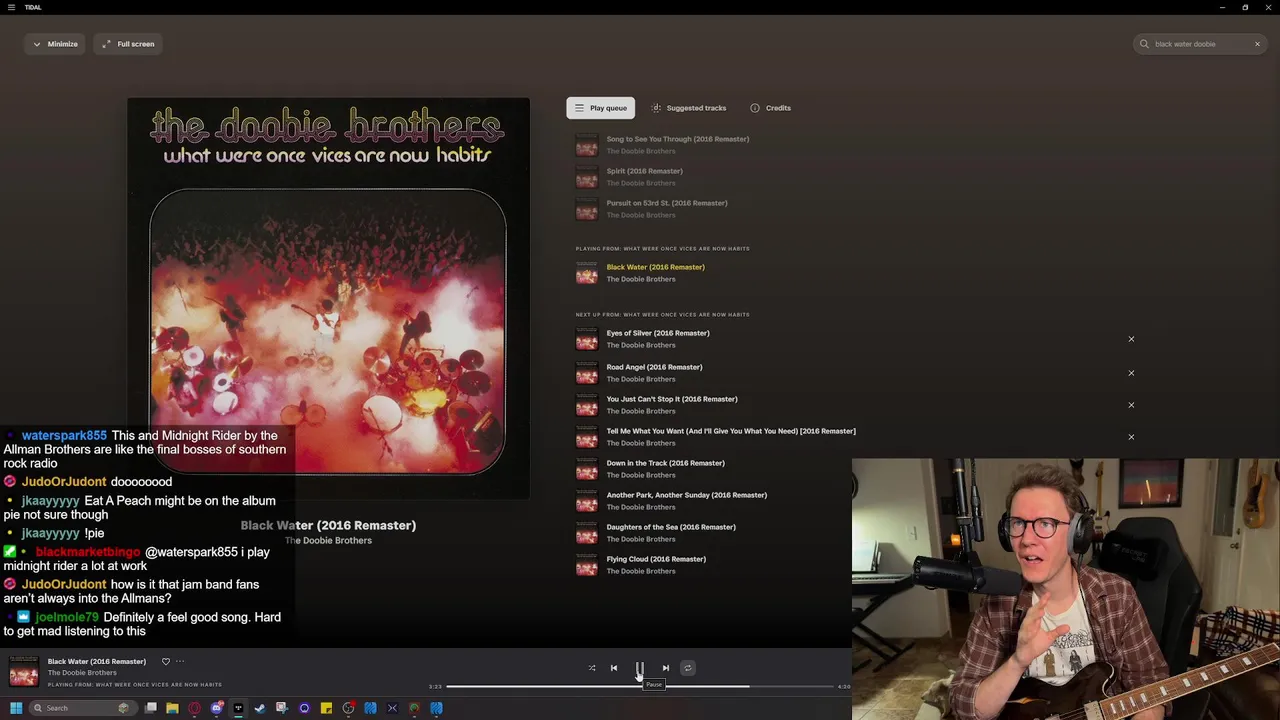Play Eyes of Silver (2016 Remaster)

click(657, 333)
